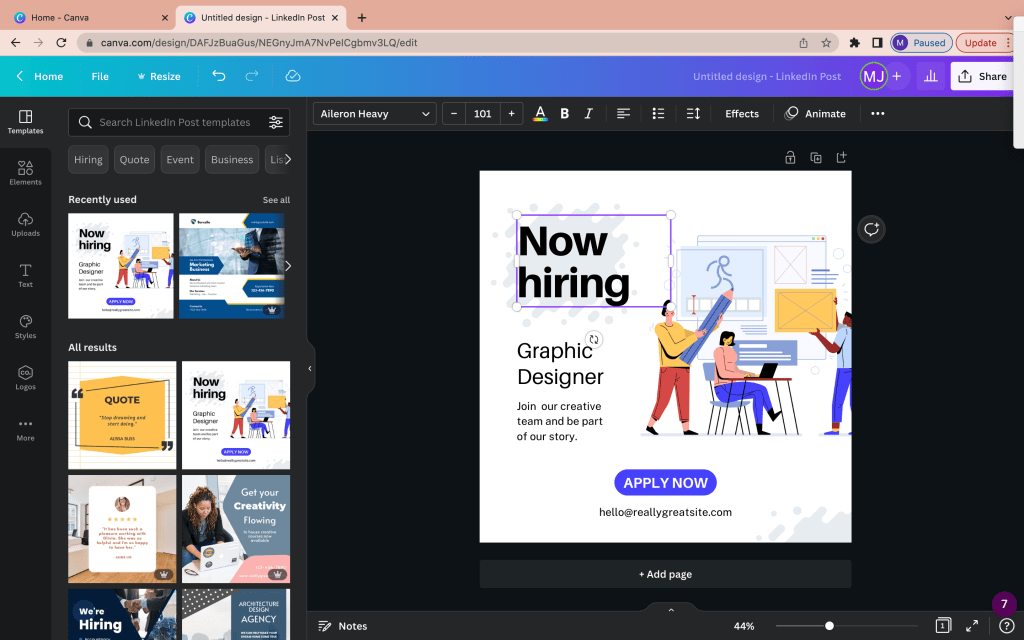Toggle bulleted list formatting
The width and height of the screenshot is (1024, 640).
pos(658,114)
